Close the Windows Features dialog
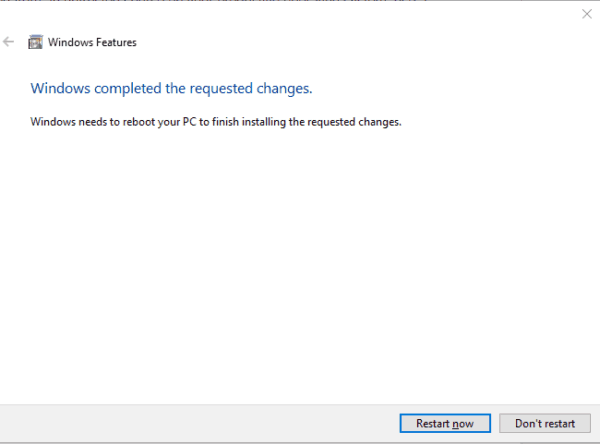This screenshot has width=600, height=444. point(586,14)
